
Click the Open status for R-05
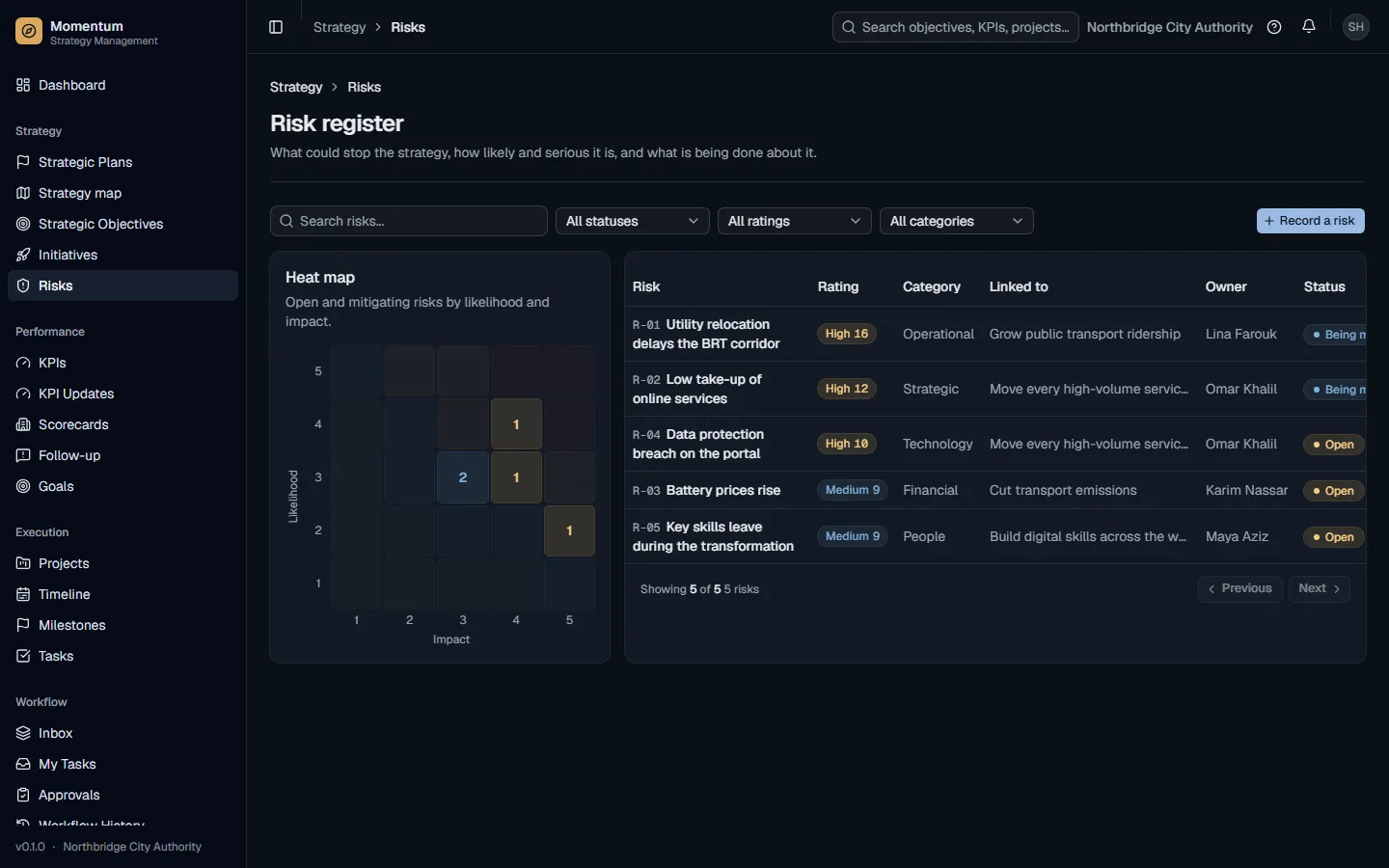pyautogui.click(x=1333, y=537)
